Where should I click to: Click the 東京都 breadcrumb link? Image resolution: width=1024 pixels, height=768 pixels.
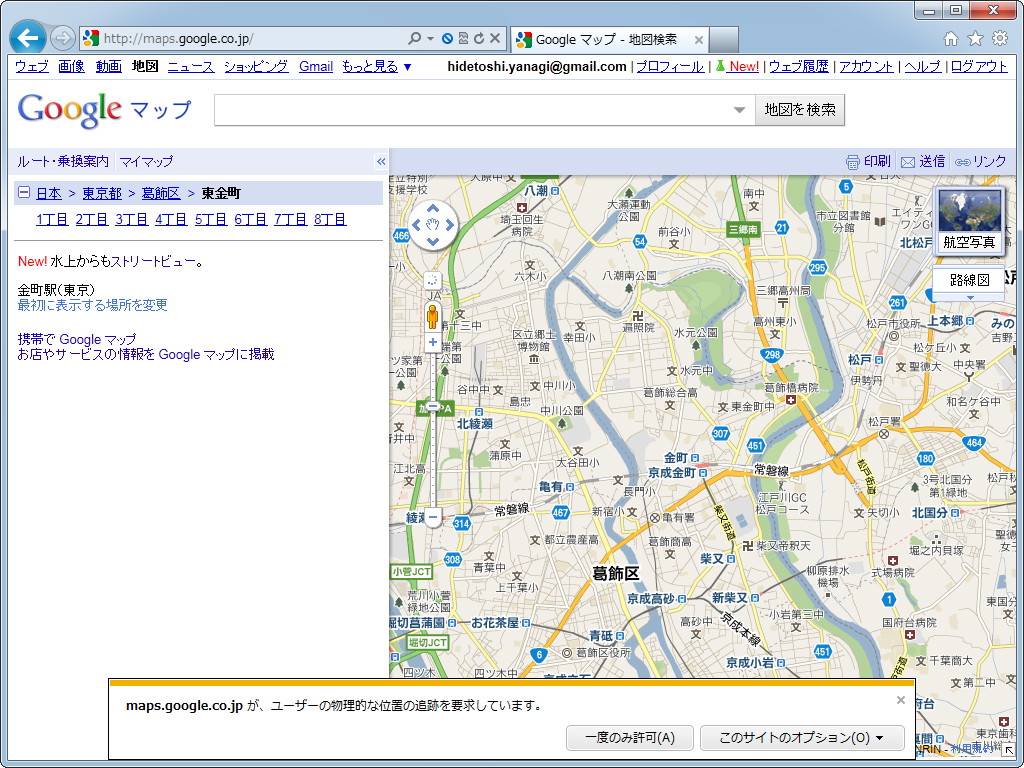click(x=102, y=193)
